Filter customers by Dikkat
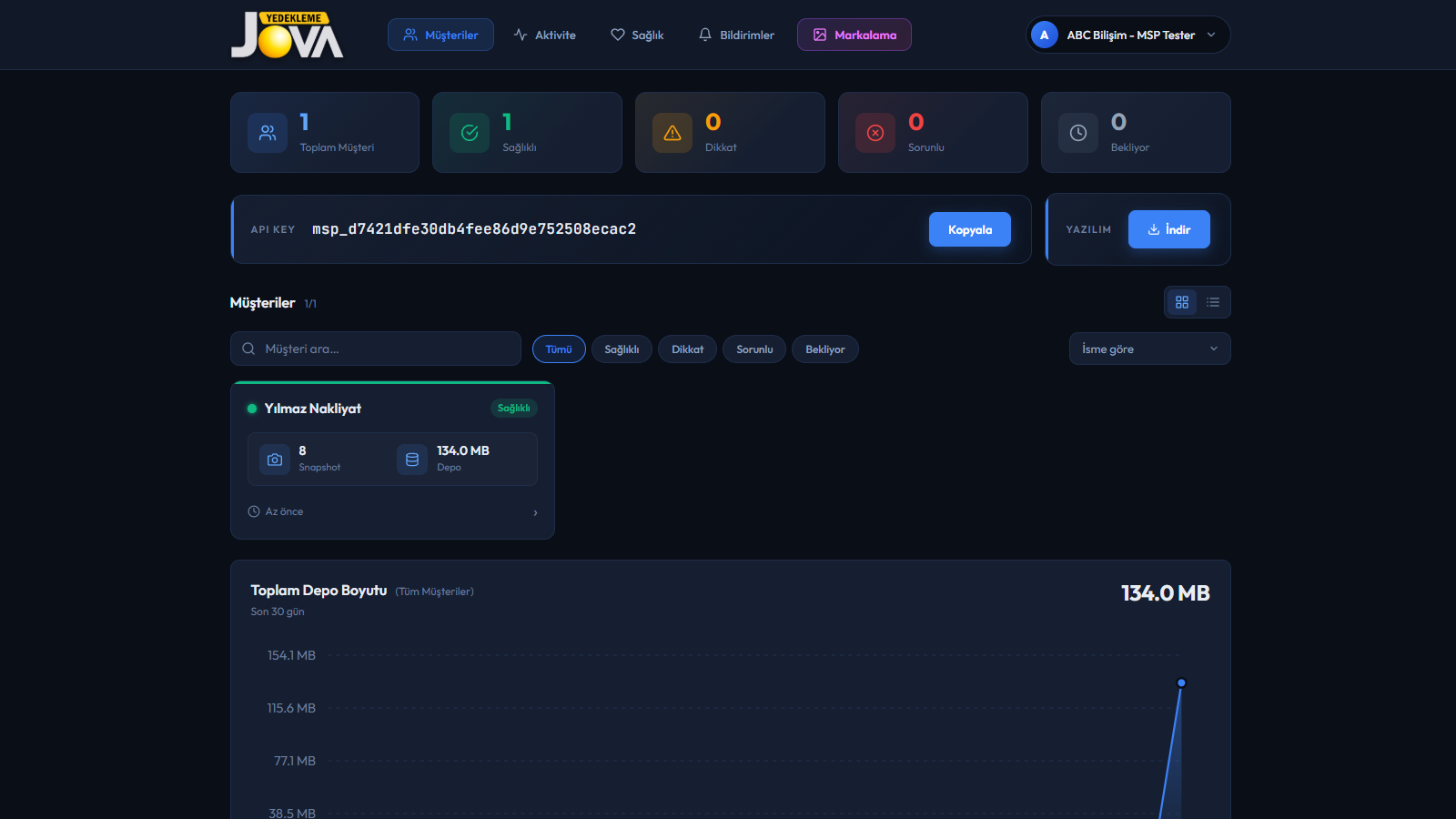This screenshot has height=819, width=1456. (687, 349)
